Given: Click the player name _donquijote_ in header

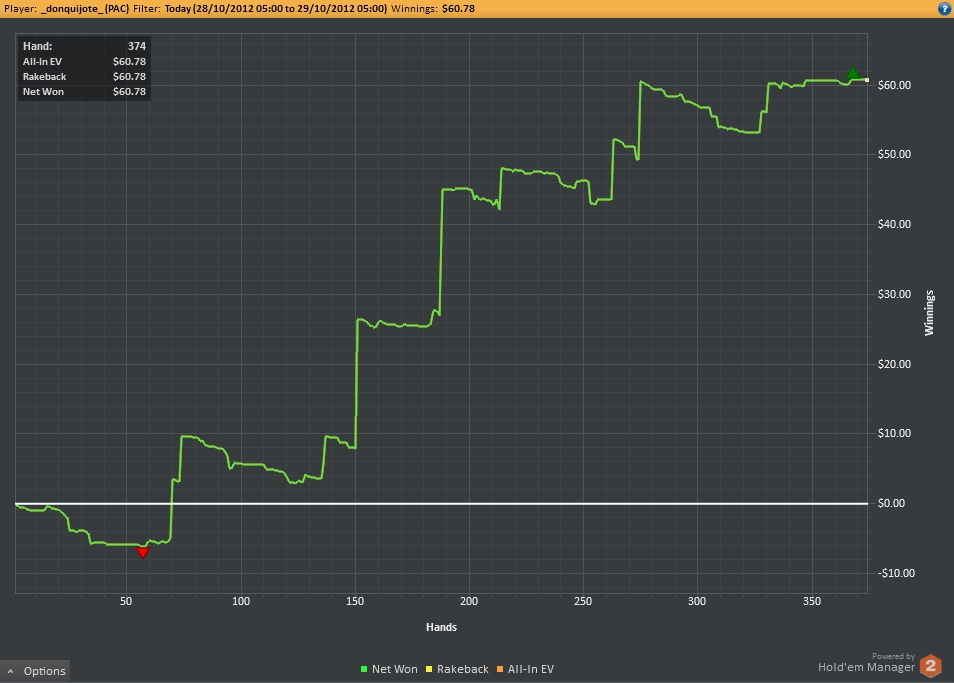Looking at the screenshot, I should tap(85, 8).
